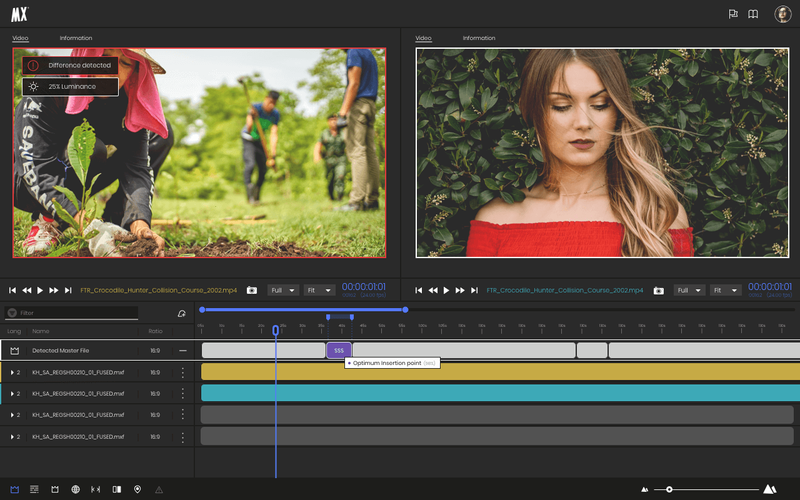Click the Name column header

pyautogui.click(x=41, y=331)
